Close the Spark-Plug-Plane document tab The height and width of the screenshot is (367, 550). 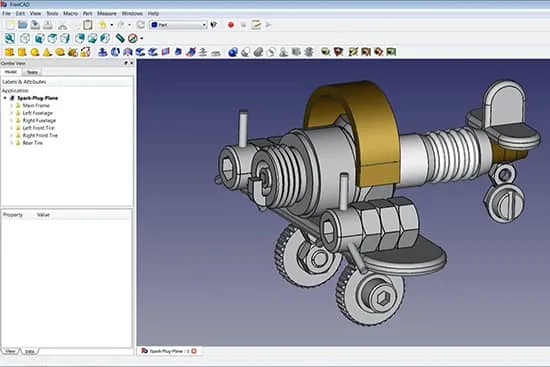(194, 351)
